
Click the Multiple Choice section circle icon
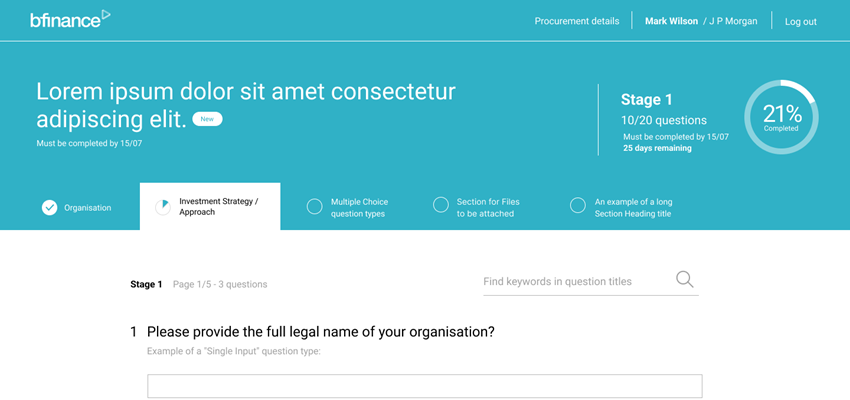tap(314, 207)
